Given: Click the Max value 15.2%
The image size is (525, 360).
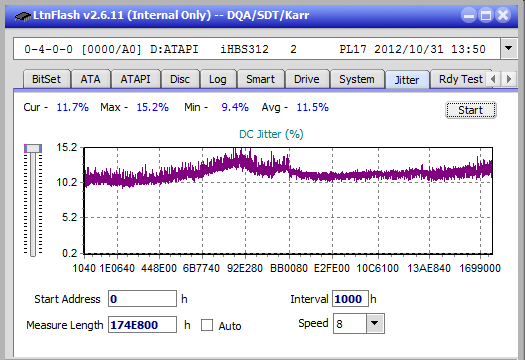Looking at the screenshot, I should tap(153, 107).
